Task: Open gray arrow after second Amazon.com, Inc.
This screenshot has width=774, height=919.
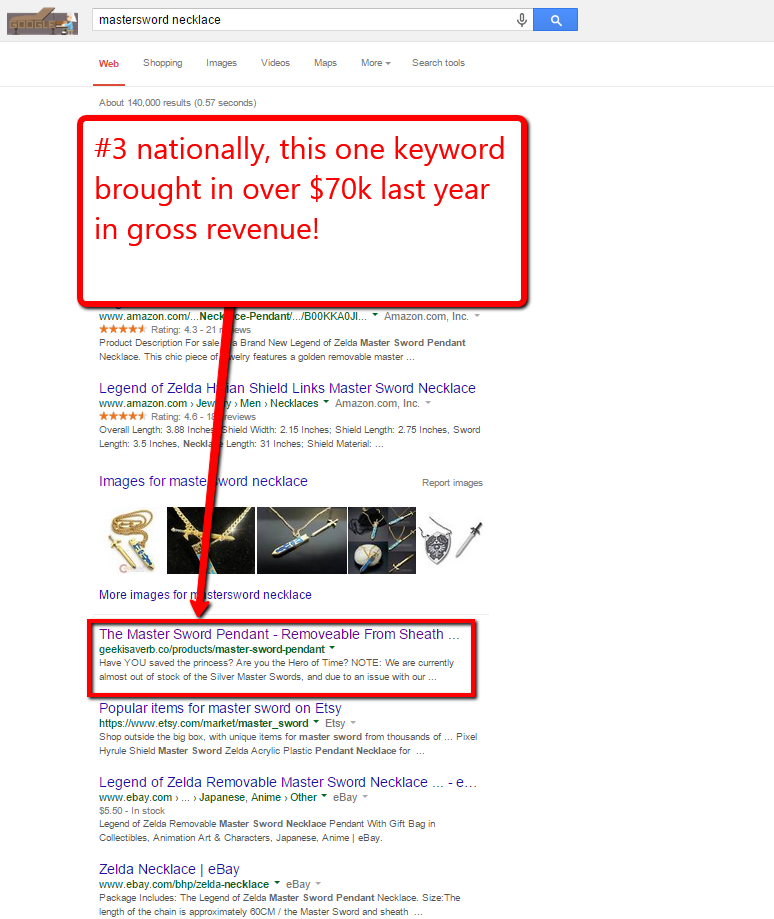Action: click(428, 402)
